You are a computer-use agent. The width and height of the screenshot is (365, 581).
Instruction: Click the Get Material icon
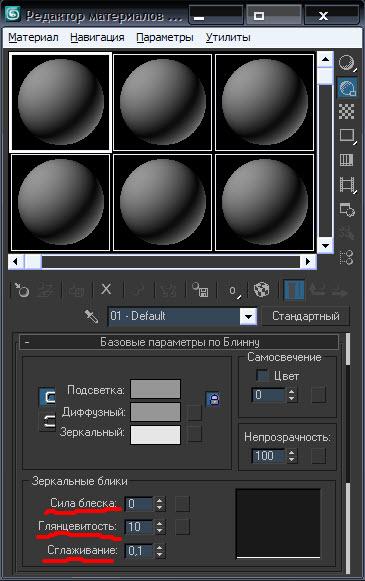[22, 290]
